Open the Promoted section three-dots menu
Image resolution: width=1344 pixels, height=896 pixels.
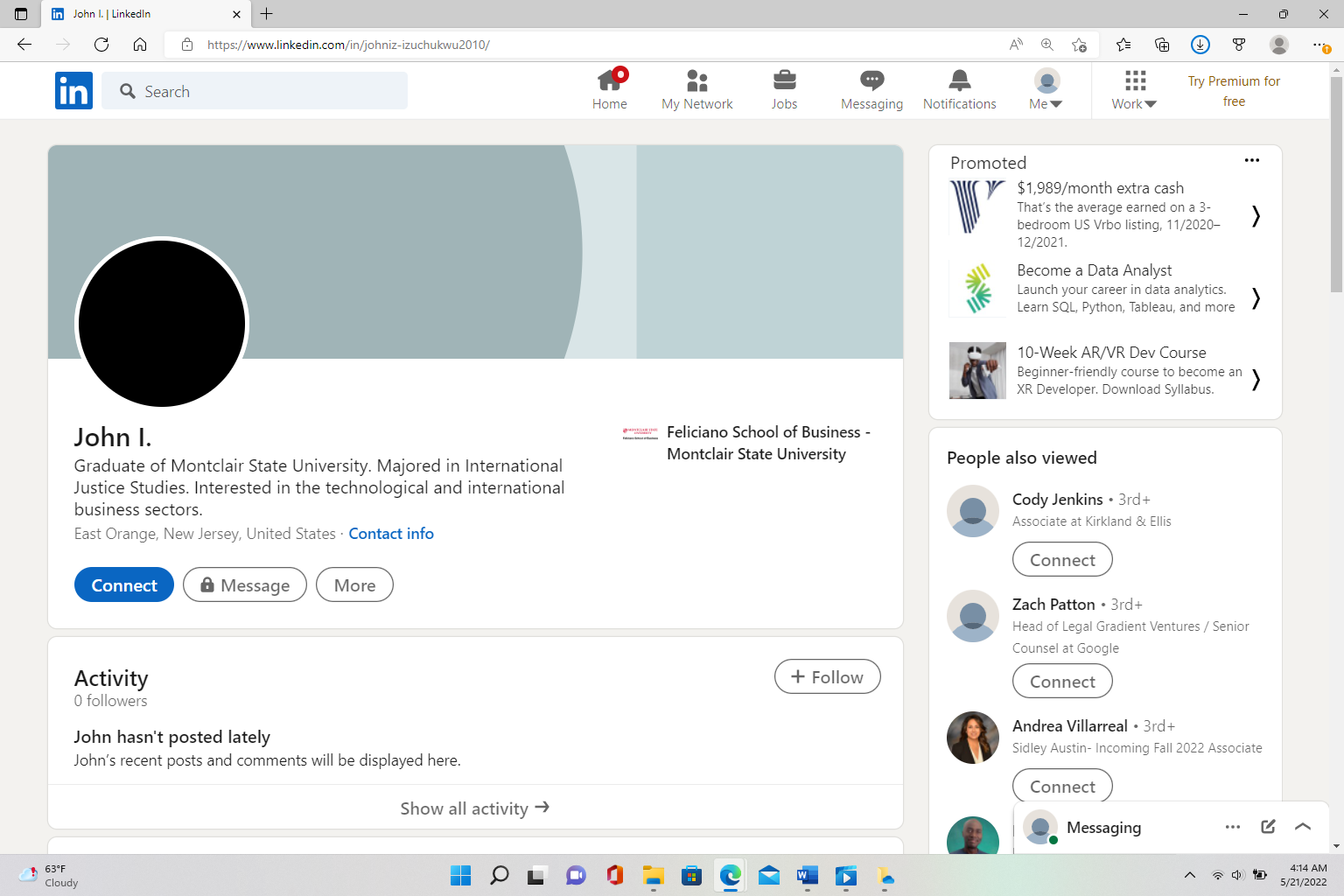point(1252,160)
